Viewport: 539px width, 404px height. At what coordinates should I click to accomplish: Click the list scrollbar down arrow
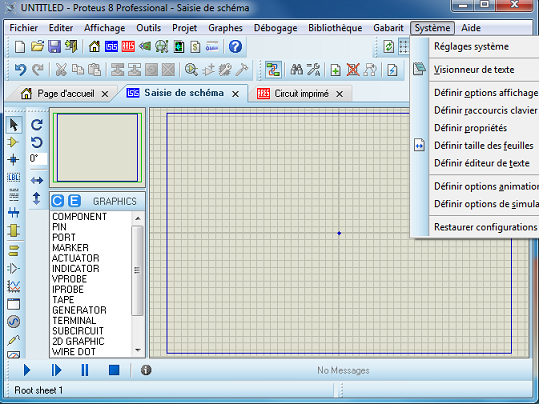138,350
